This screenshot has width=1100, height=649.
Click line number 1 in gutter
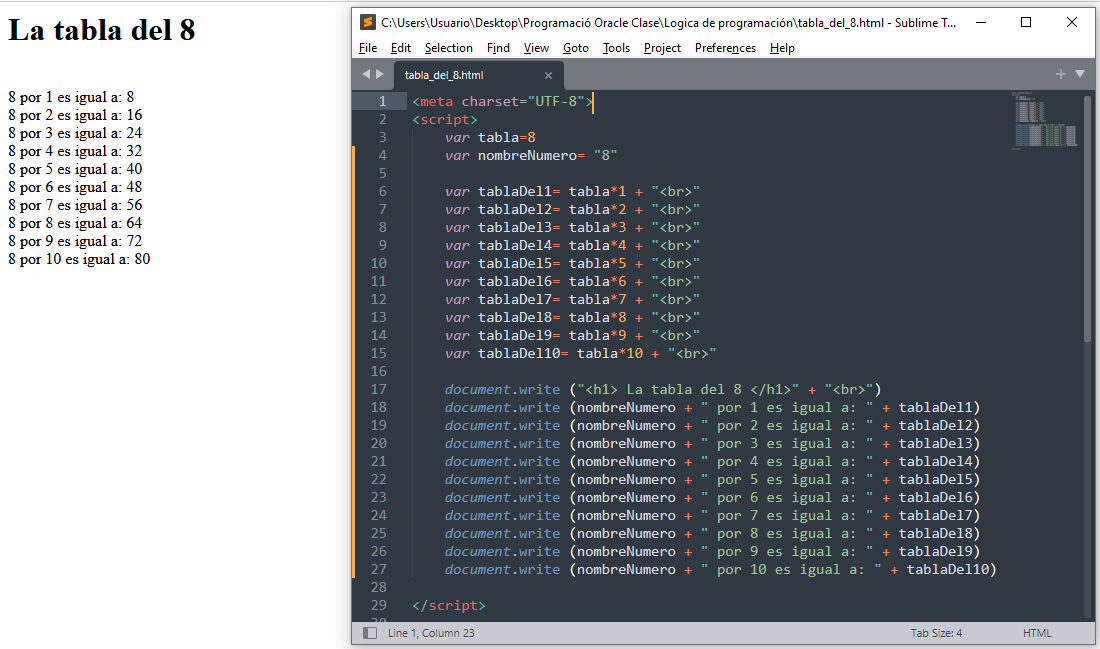(x=382, y=102)
